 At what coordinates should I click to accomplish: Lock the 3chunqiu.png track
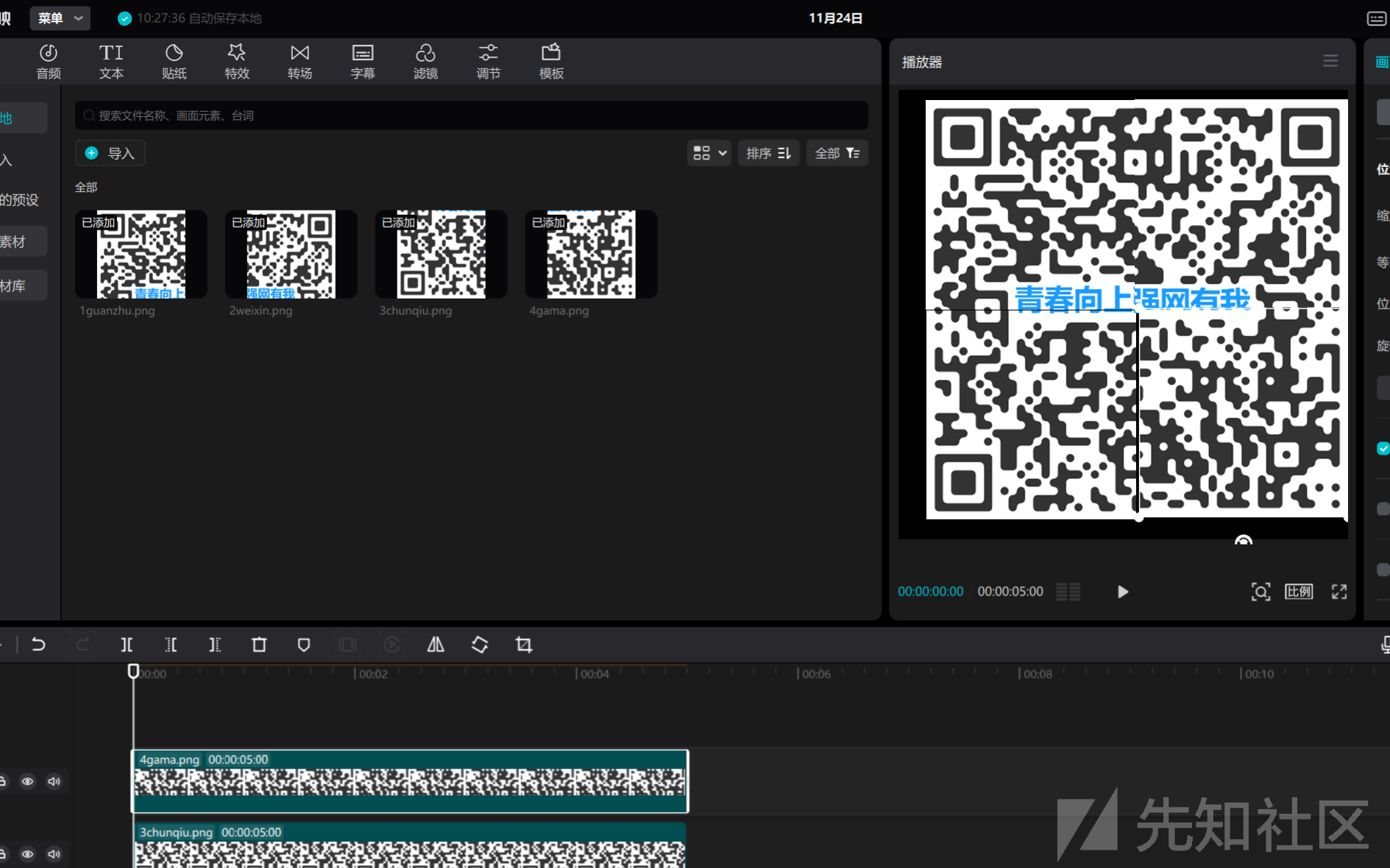3,854
